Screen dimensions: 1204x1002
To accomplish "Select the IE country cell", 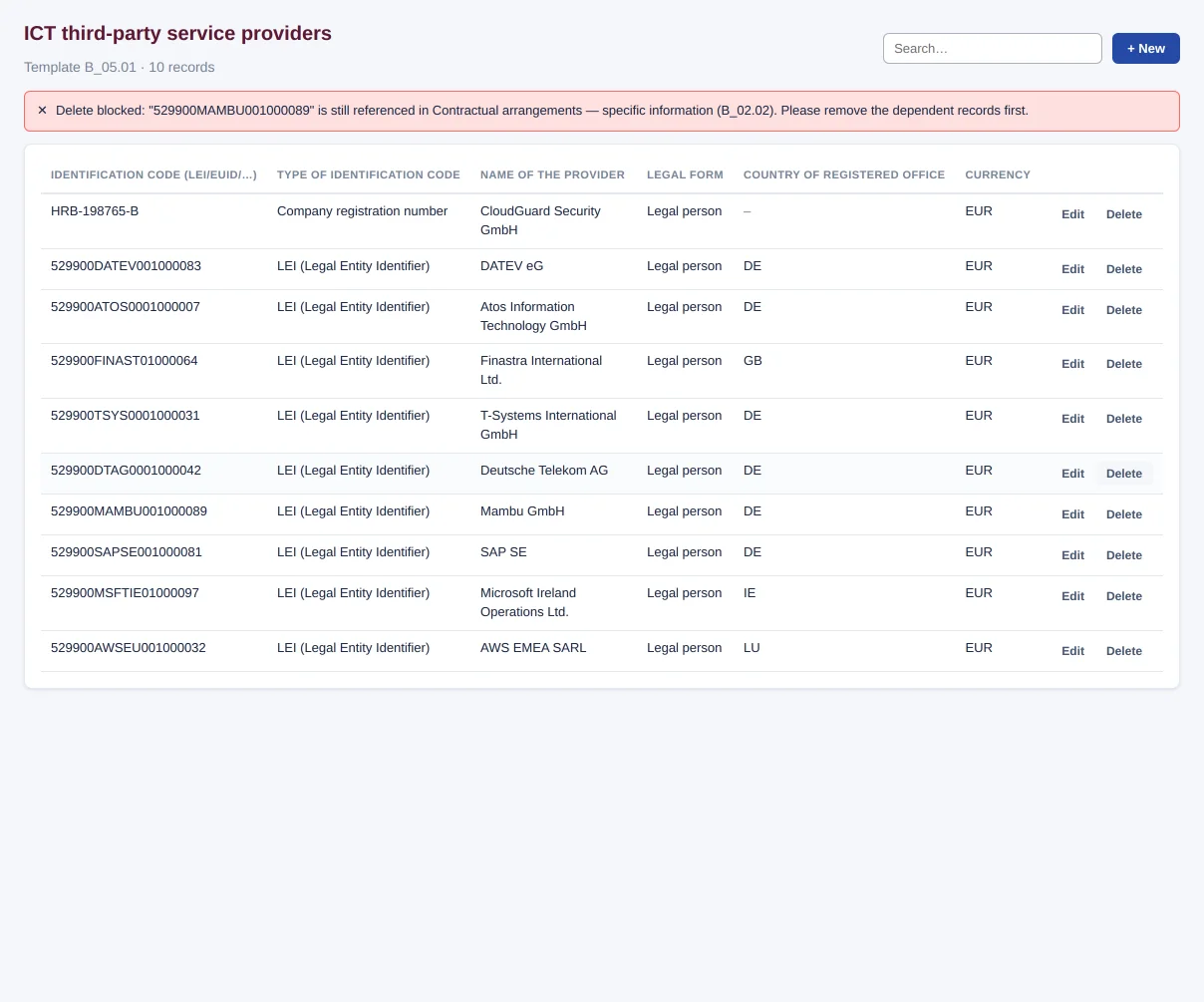I will click(750, 593).
